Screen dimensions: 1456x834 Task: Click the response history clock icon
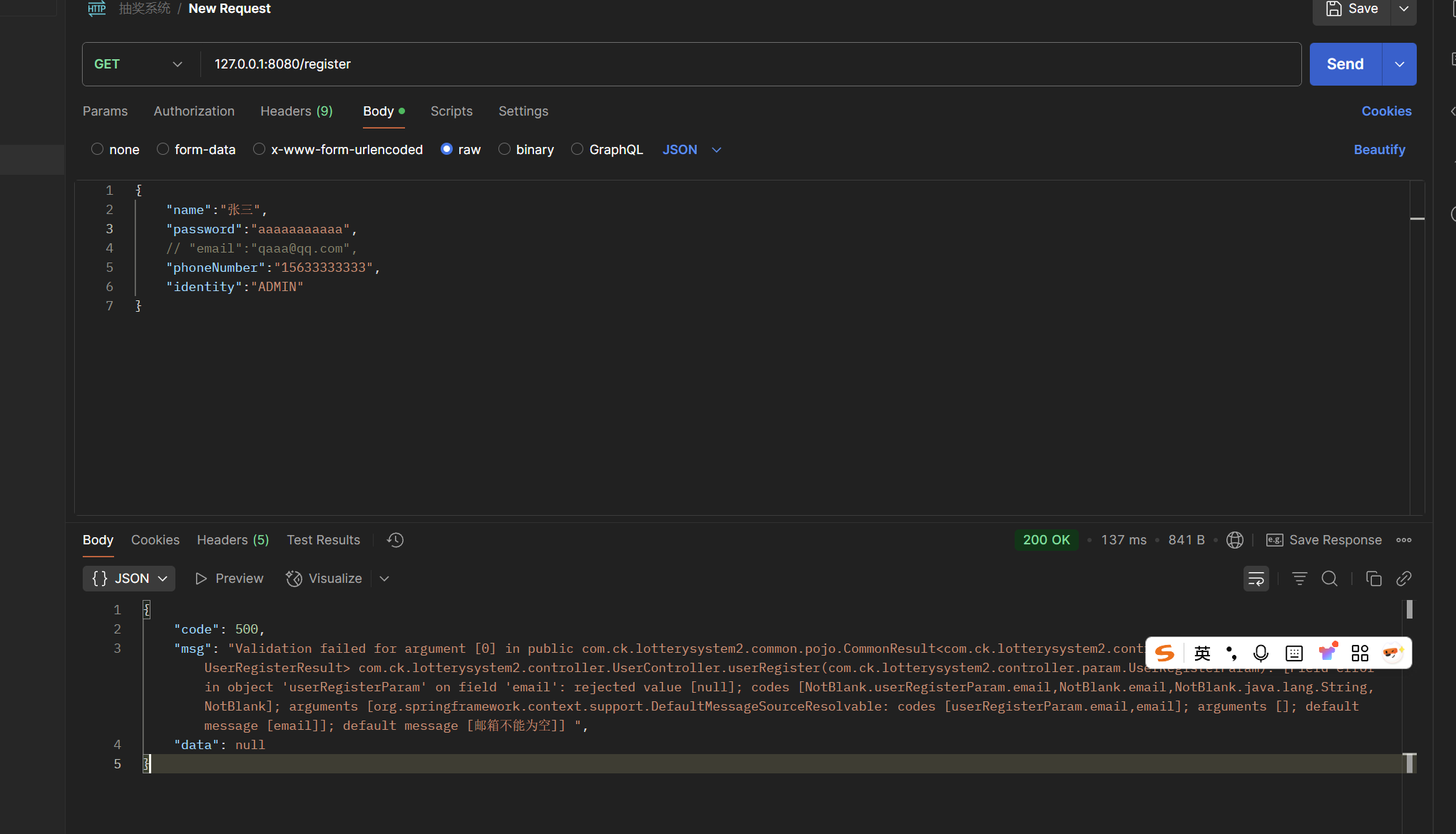395,540
